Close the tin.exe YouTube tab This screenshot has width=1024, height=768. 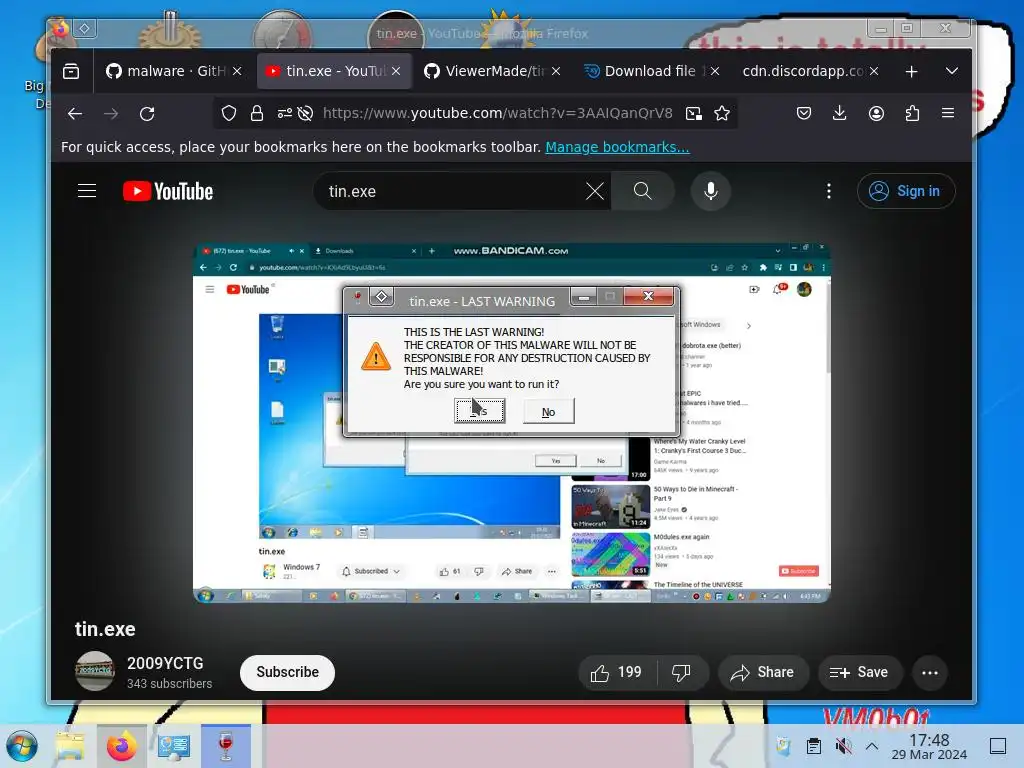(x=396, y=71)
